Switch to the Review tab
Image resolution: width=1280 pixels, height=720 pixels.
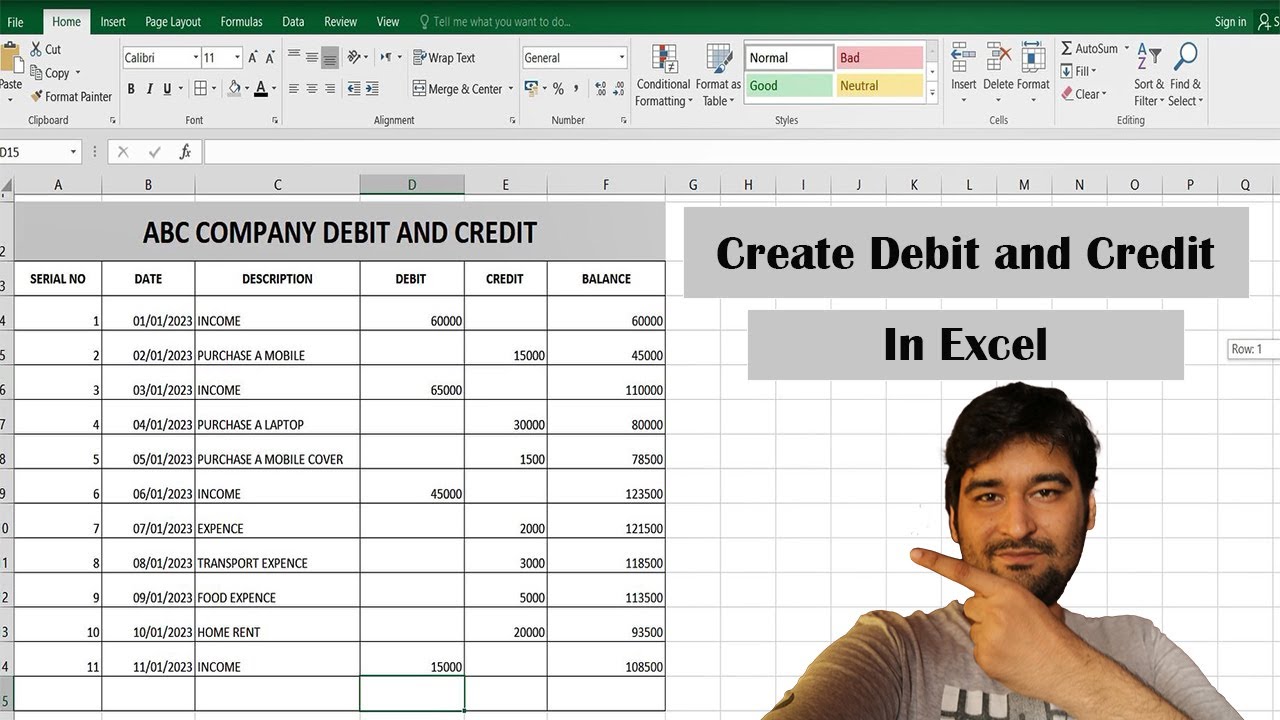click(340, 22)
